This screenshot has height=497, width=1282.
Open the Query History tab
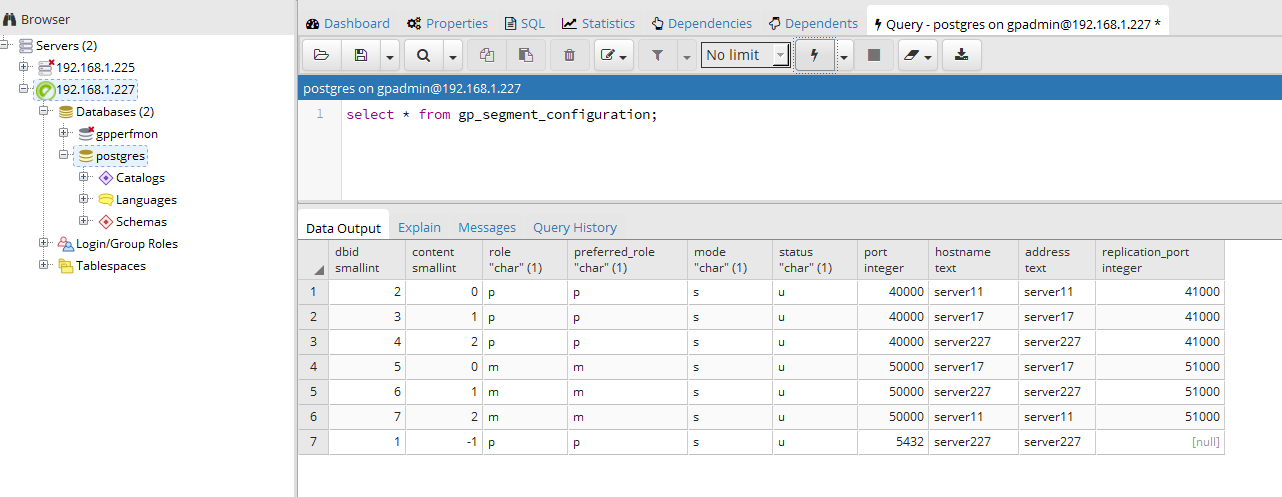[x=574, y=227]
